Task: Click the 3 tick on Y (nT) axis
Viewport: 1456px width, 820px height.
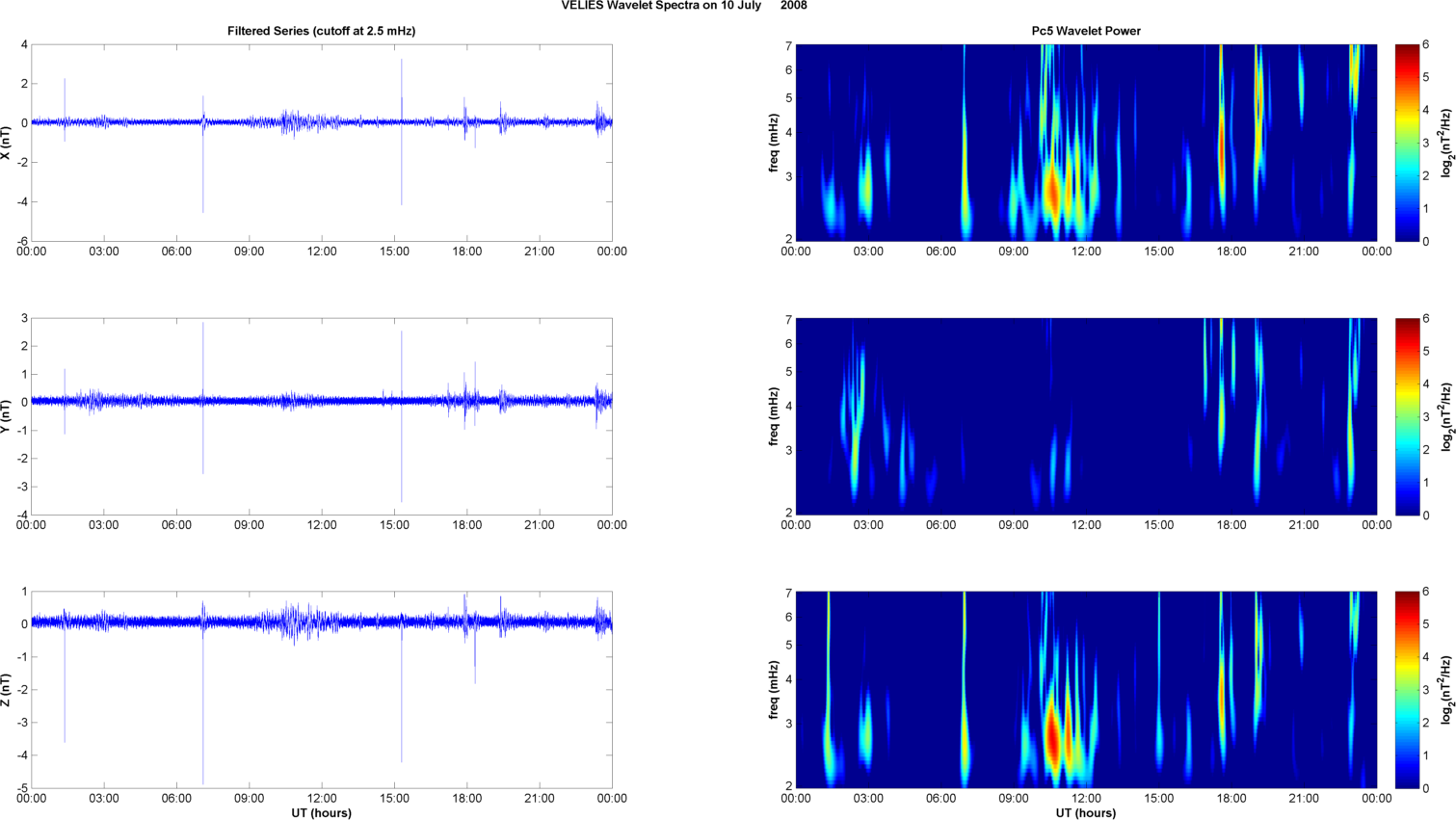Action: pyautogui.click(x=25, y=318)
